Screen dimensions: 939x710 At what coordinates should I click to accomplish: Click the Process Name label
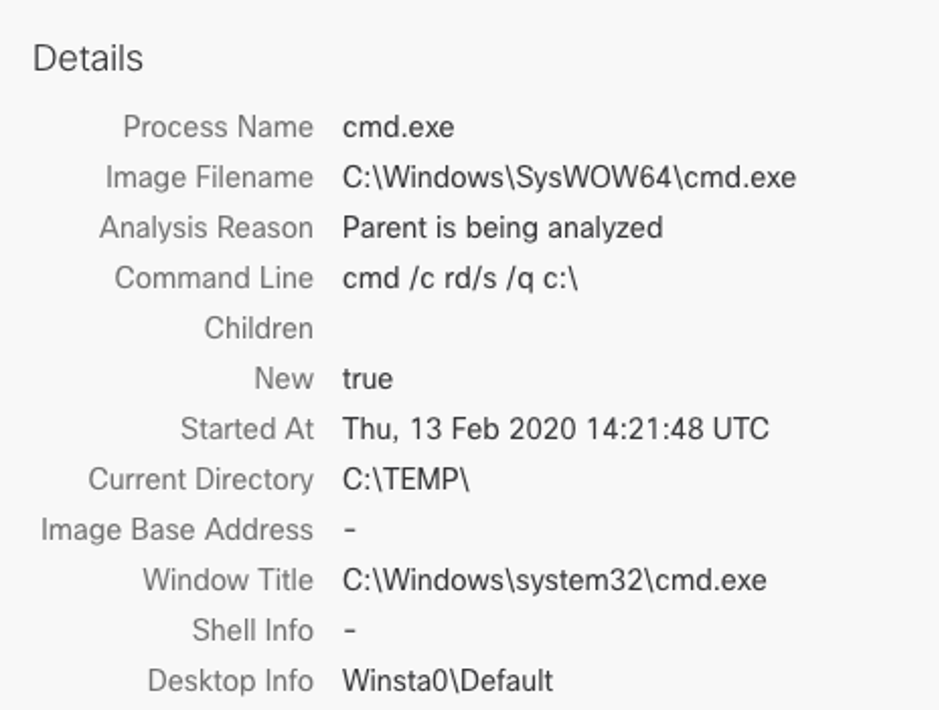(217, 128)
